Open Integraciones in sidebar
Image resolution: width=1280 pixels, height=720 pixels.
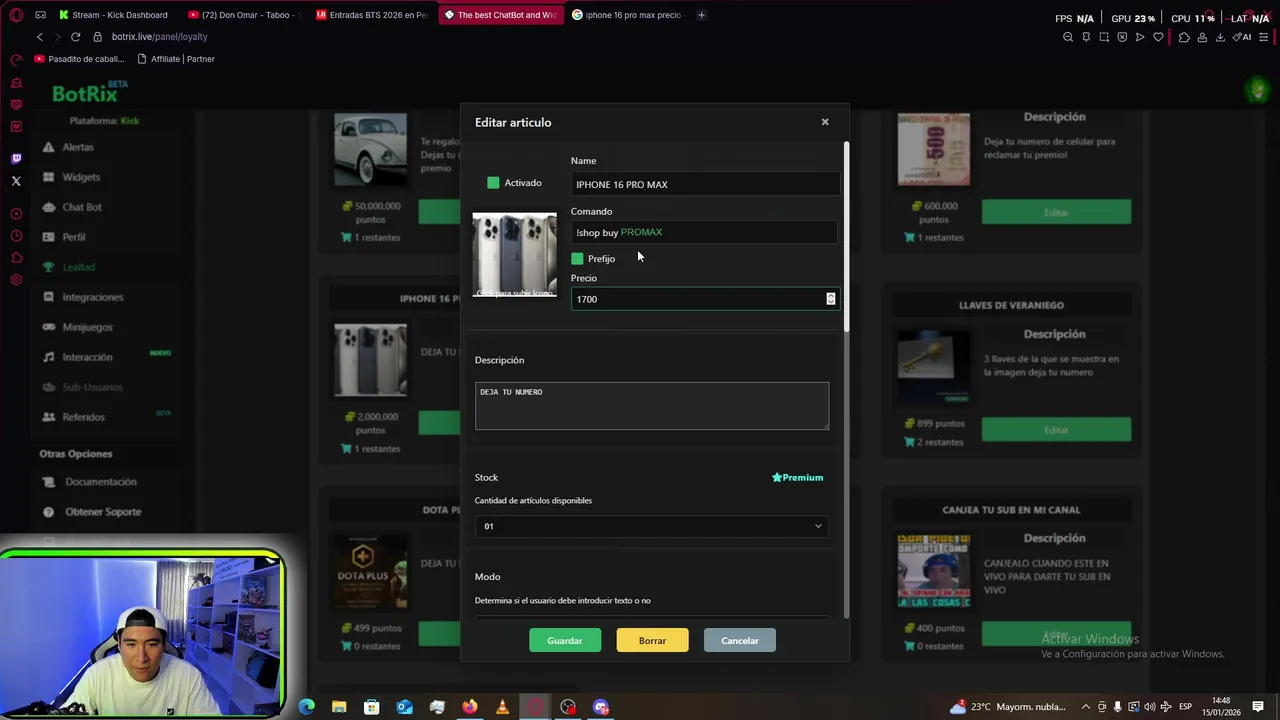(x=93, y=297)
